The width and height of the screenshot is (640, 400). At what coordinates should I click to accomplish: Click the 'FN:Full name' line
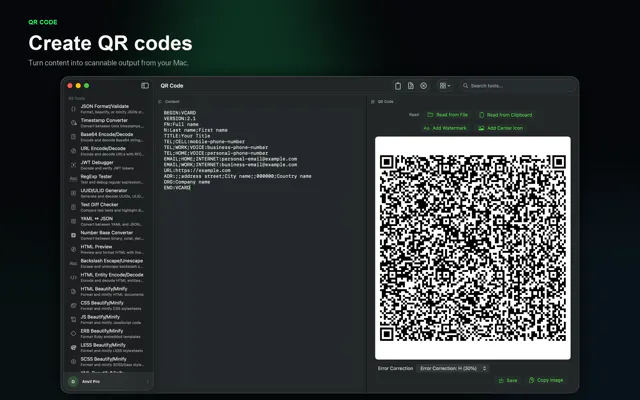181,124
